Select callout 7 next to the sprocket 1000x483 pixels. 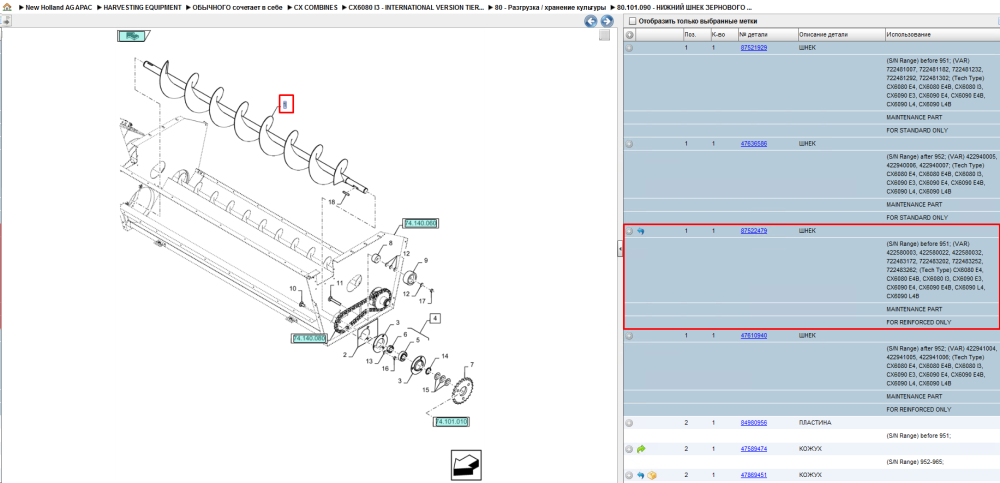pos(472,365)
